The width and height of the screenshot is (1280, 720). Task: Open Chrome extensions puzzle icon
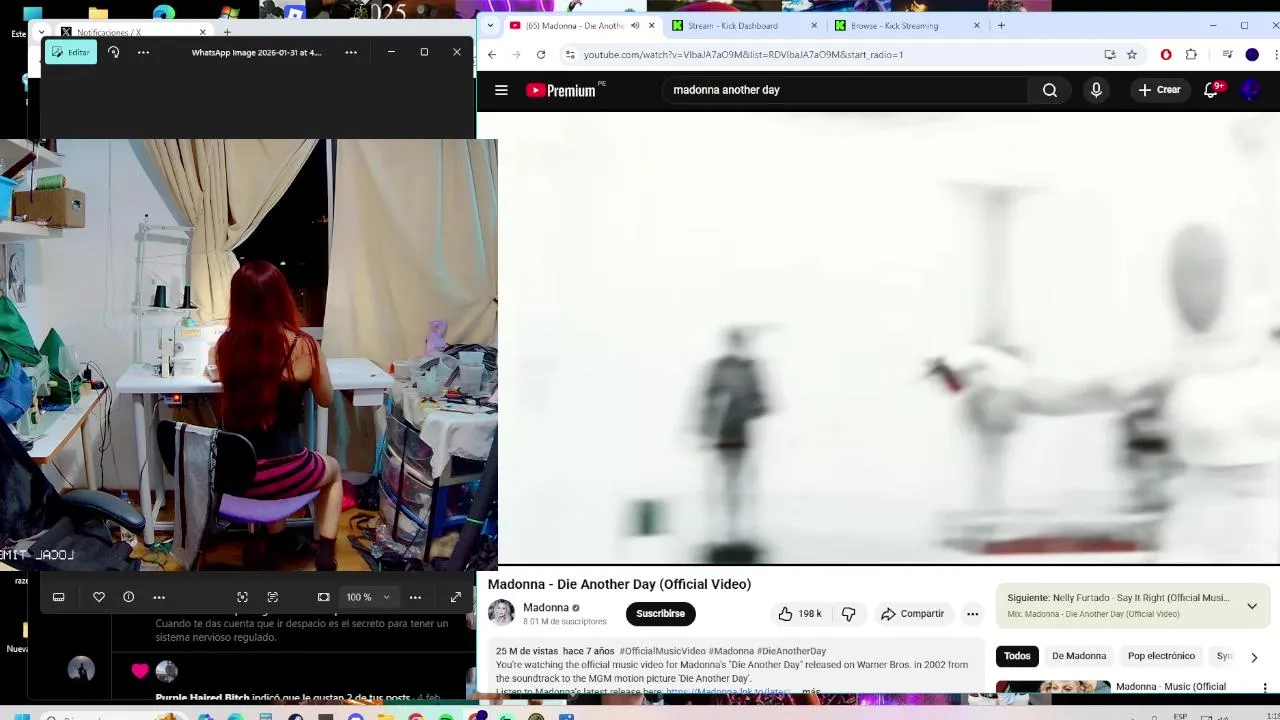[x=1191, y=55]
